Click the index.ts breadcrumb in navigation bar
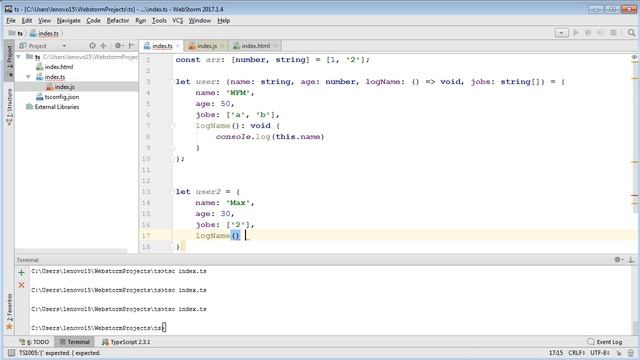The image size is (640, 360). coord(44,33)
